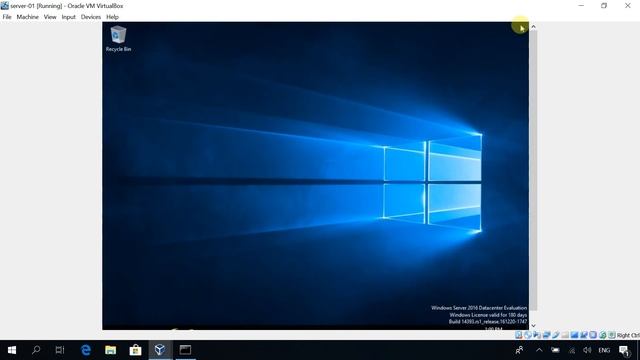Click the Build 14393 watermark line
640x360 pixels.
click(488, 322)
